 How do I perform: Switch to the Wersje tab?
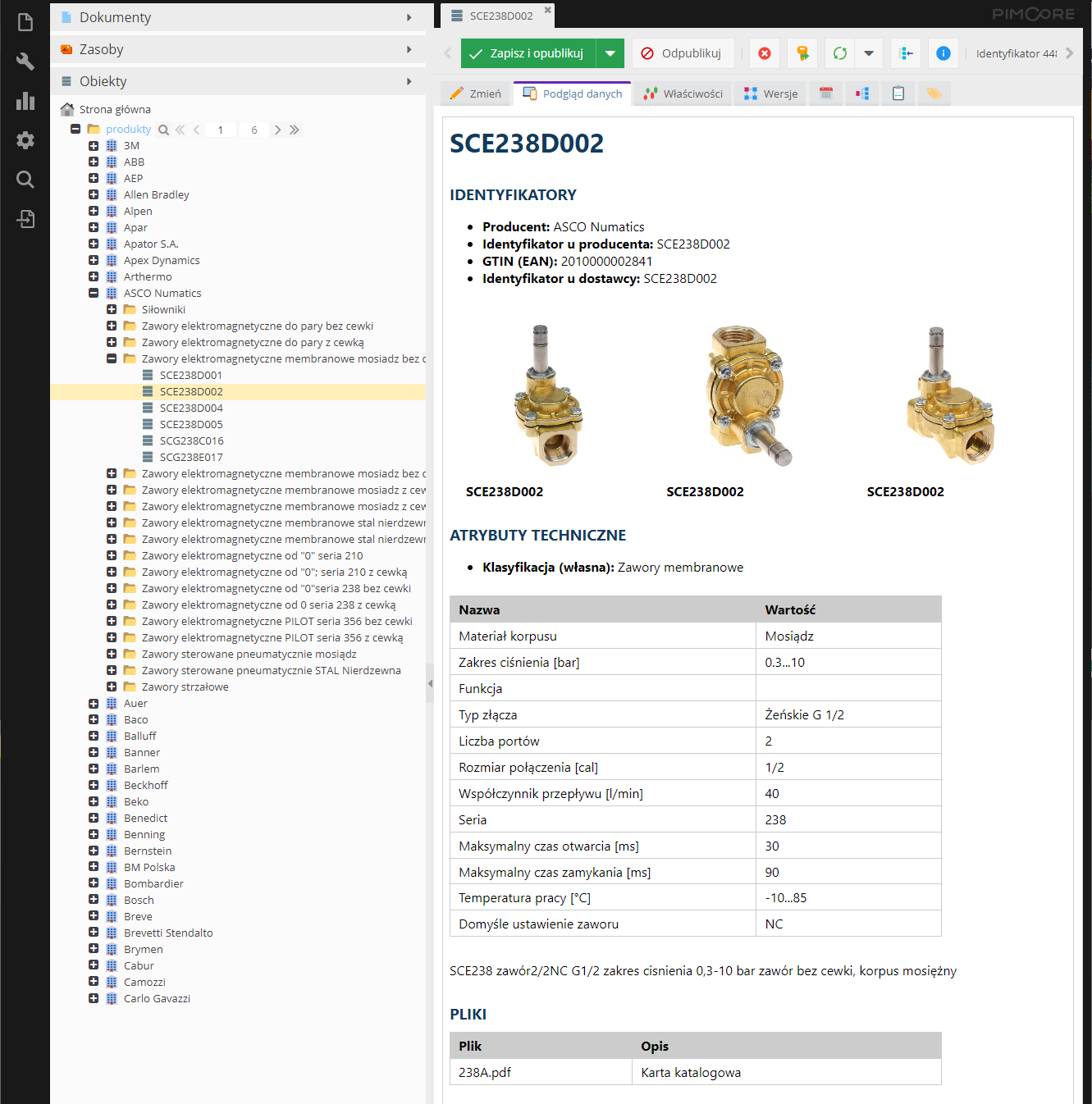pos(770,94)
